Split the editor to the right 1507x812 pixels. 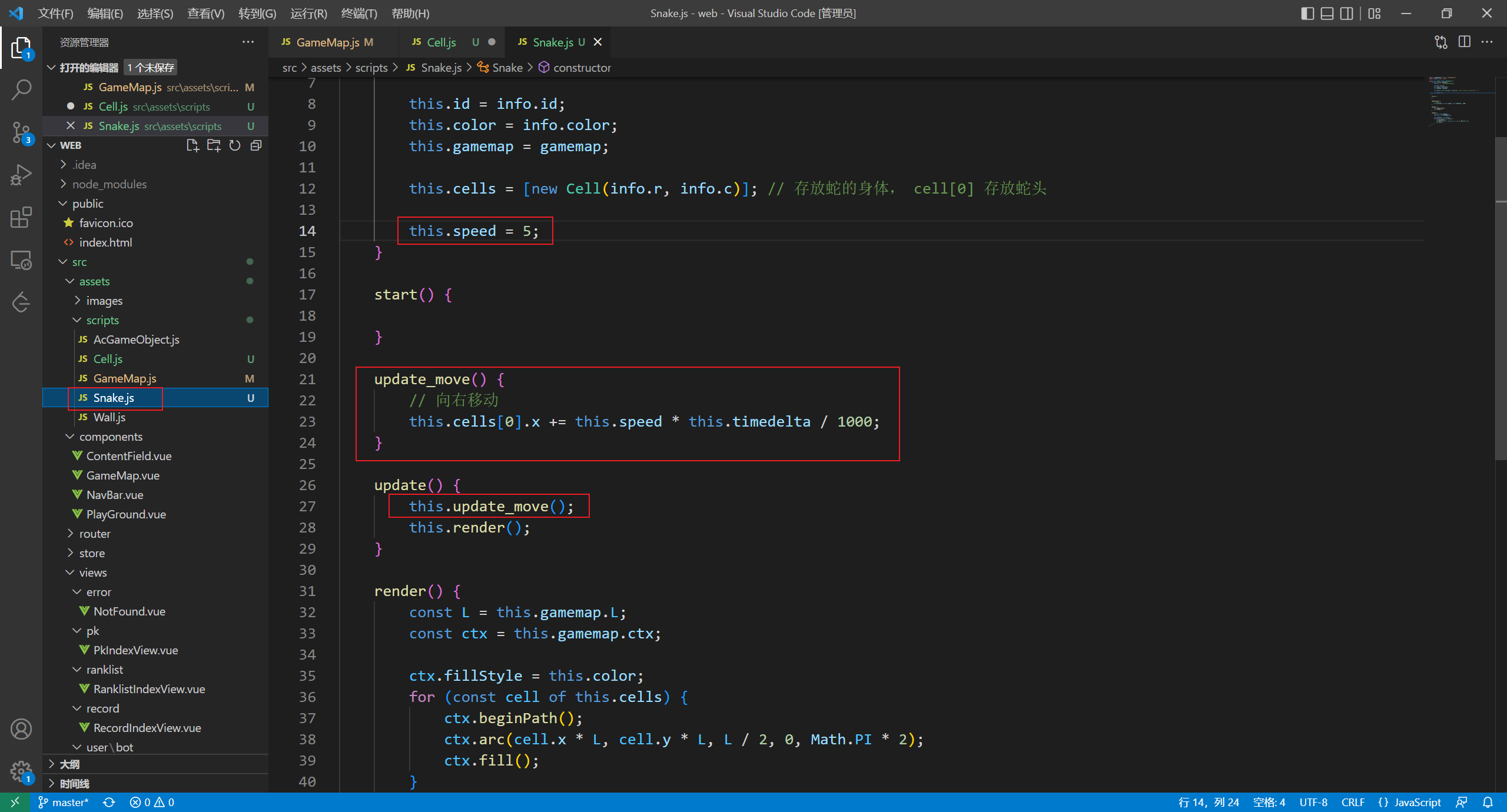(x=1464, y=42)
